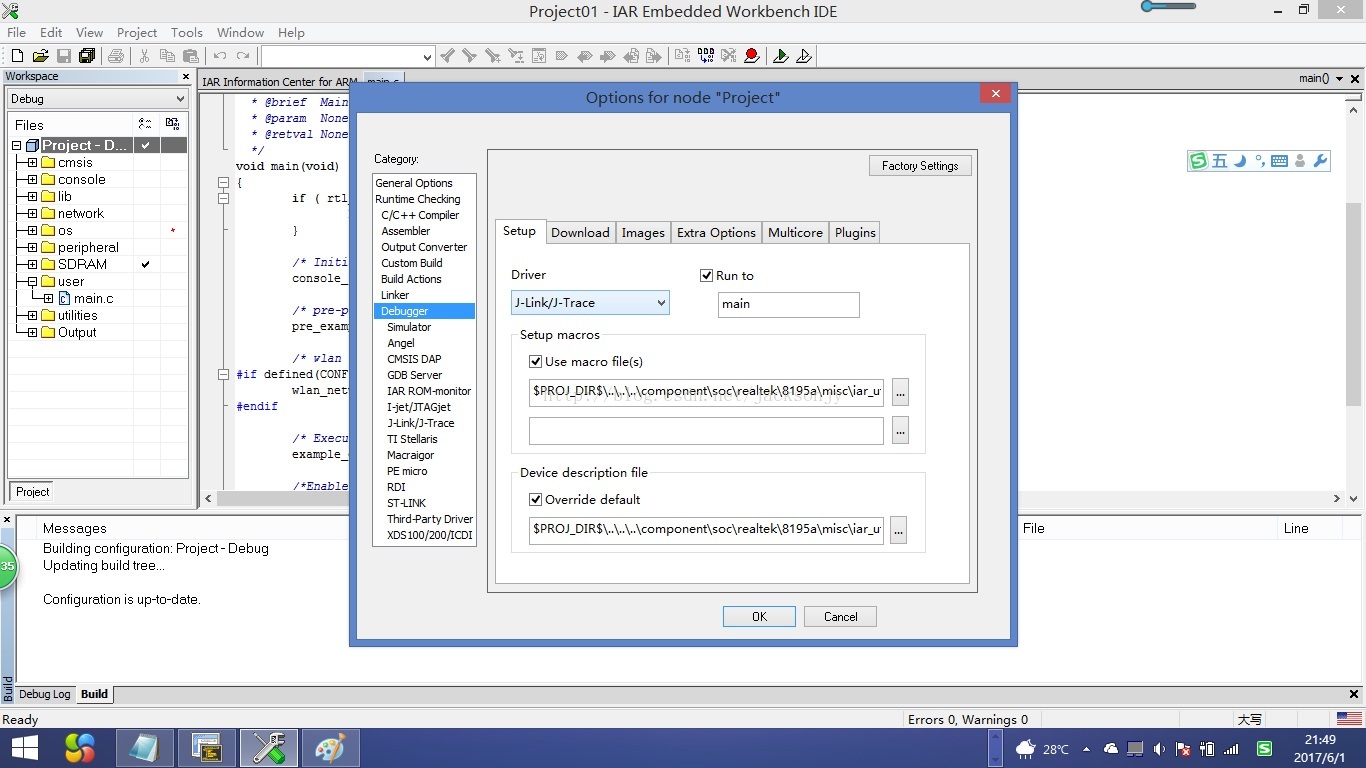Switch to the Plugins tab
Screen dimensions: 1366x768
click(x=855, y=233)
